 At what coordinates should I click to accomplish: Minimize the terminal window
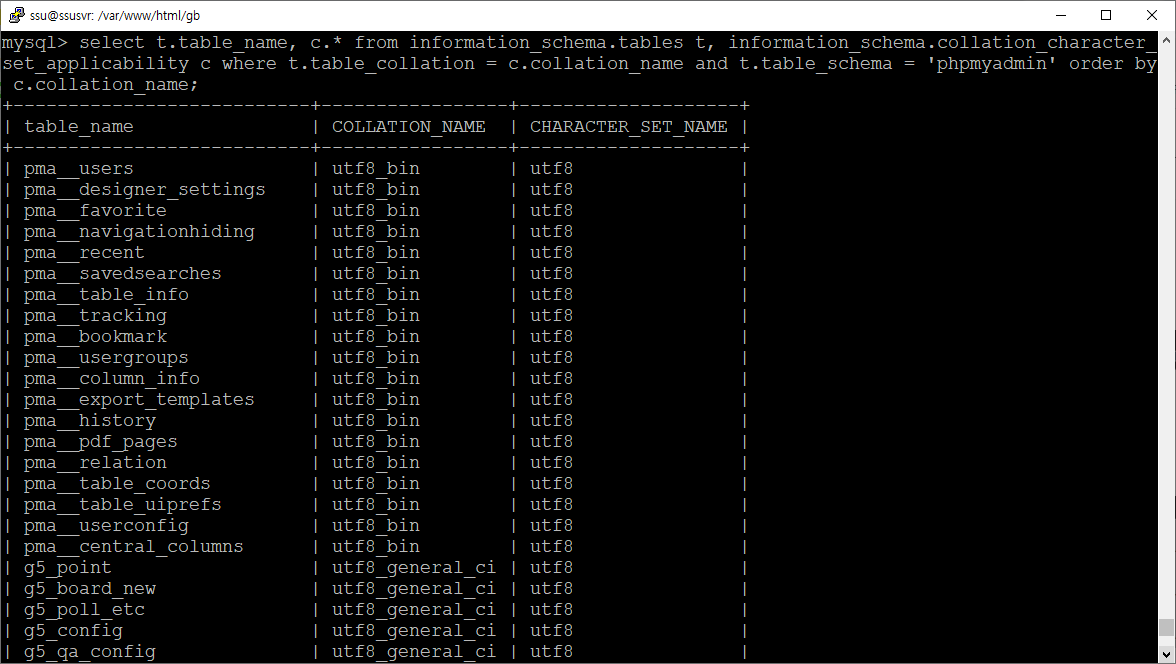(x=1060, y=15)
